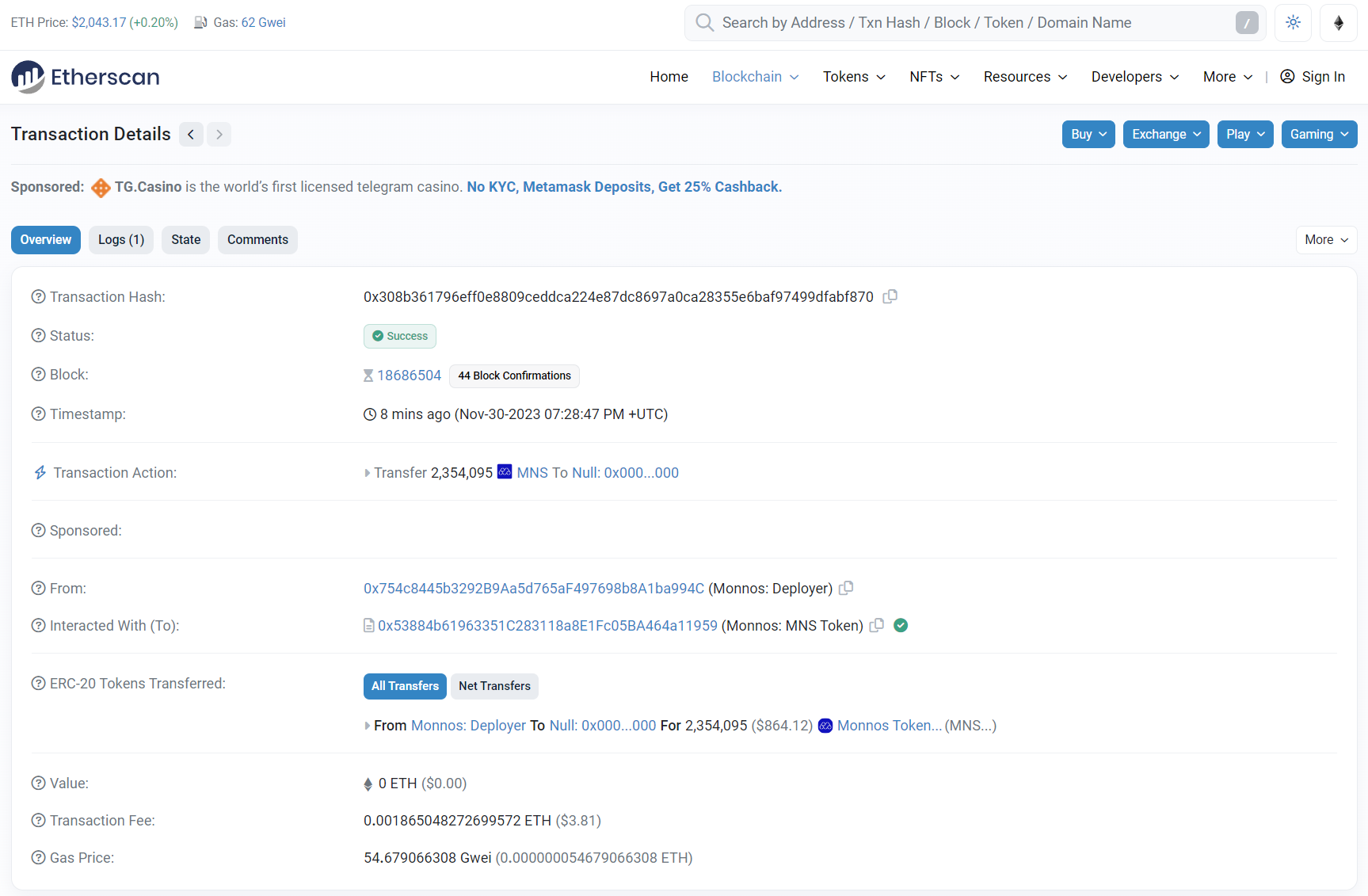Viewport: 1368px width, 896px height.
Task: Expand the Blockchain dropdown menu
Action: (x=755, y=77)
